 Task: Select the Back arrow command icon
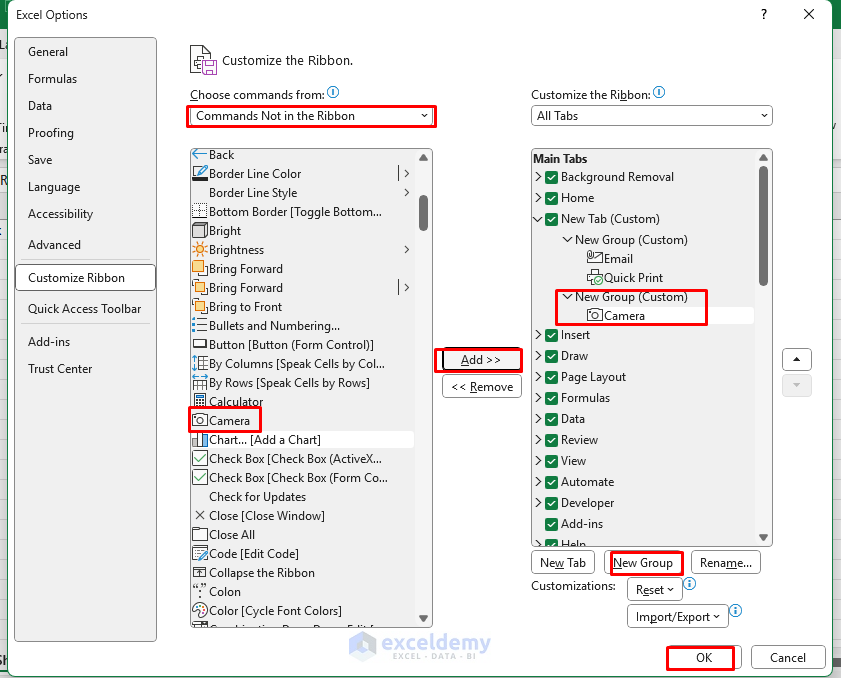pyautogui.click(x=200, y=154)
